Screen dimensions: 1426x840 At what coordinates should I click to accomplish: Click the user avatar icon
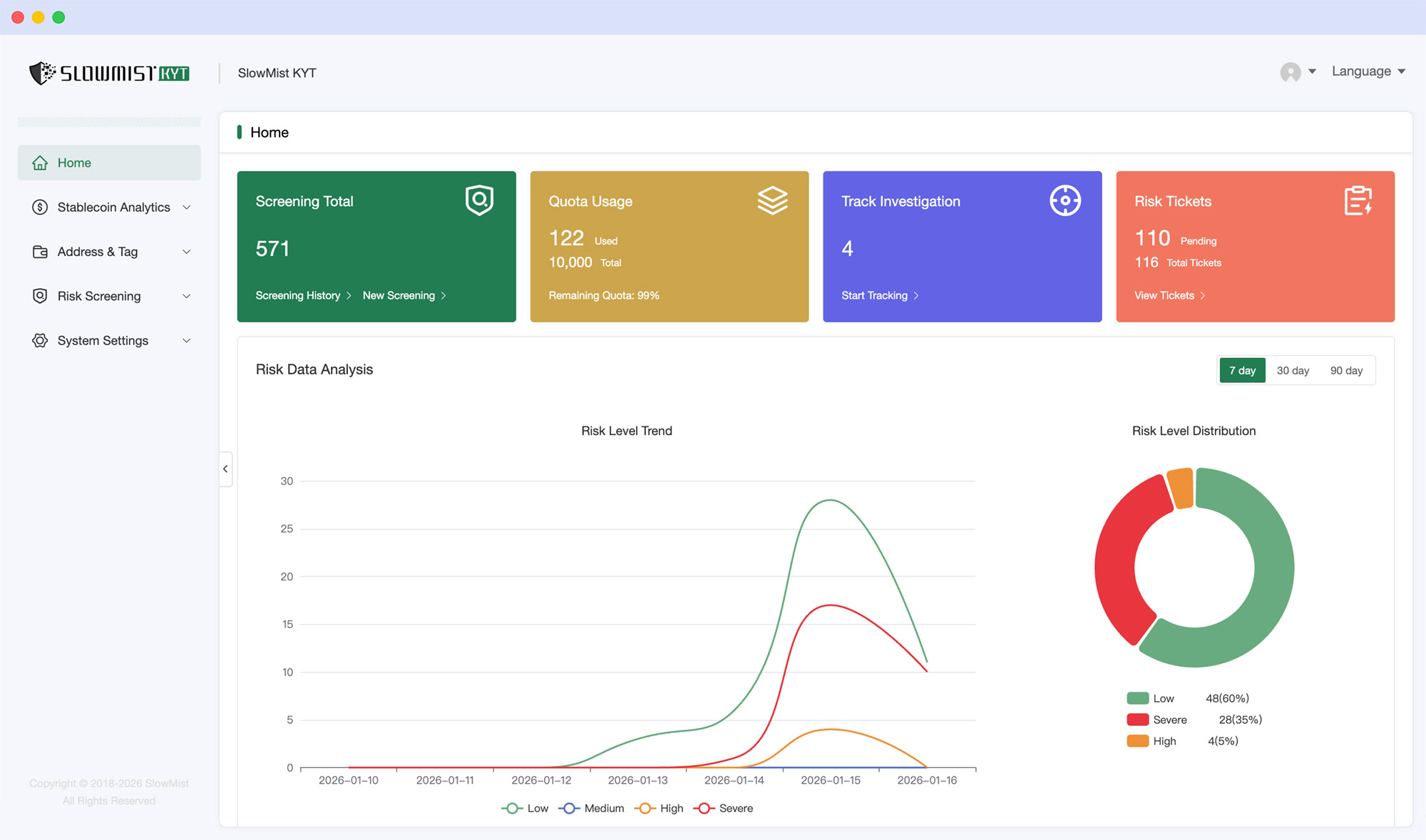point(1290,72)
